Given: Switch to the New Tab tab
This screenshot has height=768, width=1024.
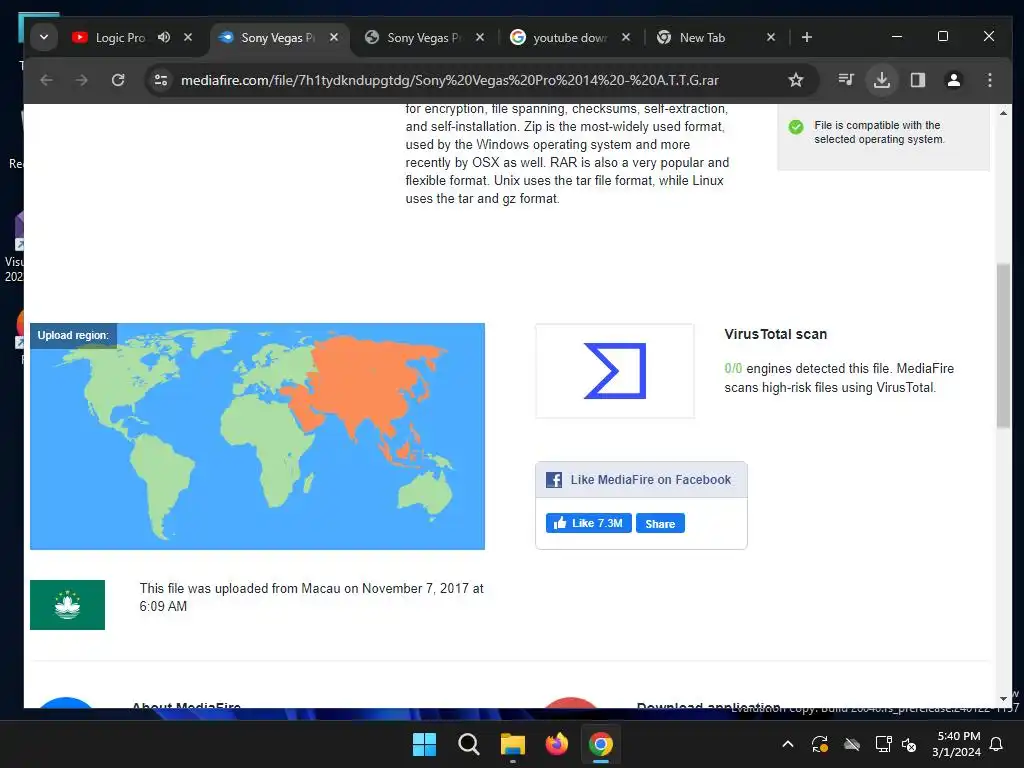Looking at the screenshot, I should 715,37.
